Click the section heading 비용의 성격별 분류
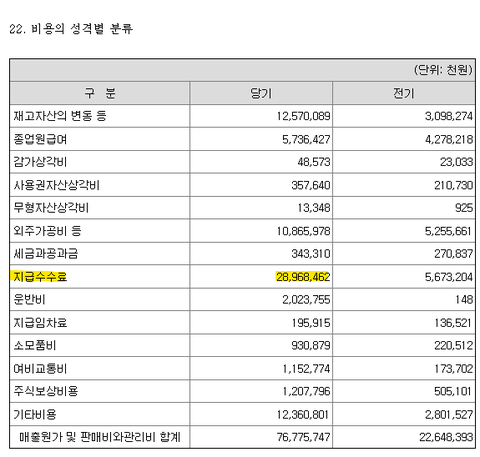The height and width of the screenshot is (457, 480). pyautogui.click(x=82, y=29)
